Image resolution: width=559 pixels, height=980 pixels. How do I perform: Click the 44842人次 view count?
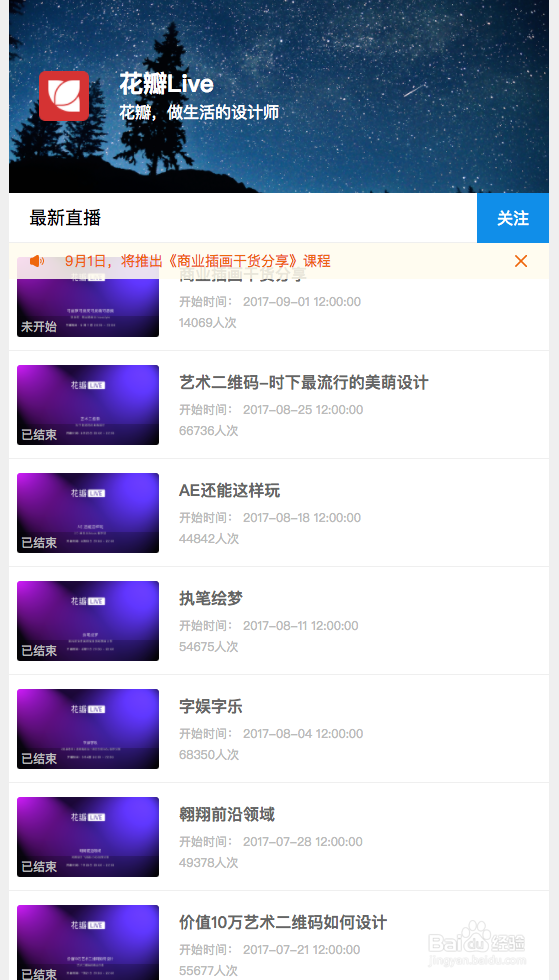click(209, 539)
